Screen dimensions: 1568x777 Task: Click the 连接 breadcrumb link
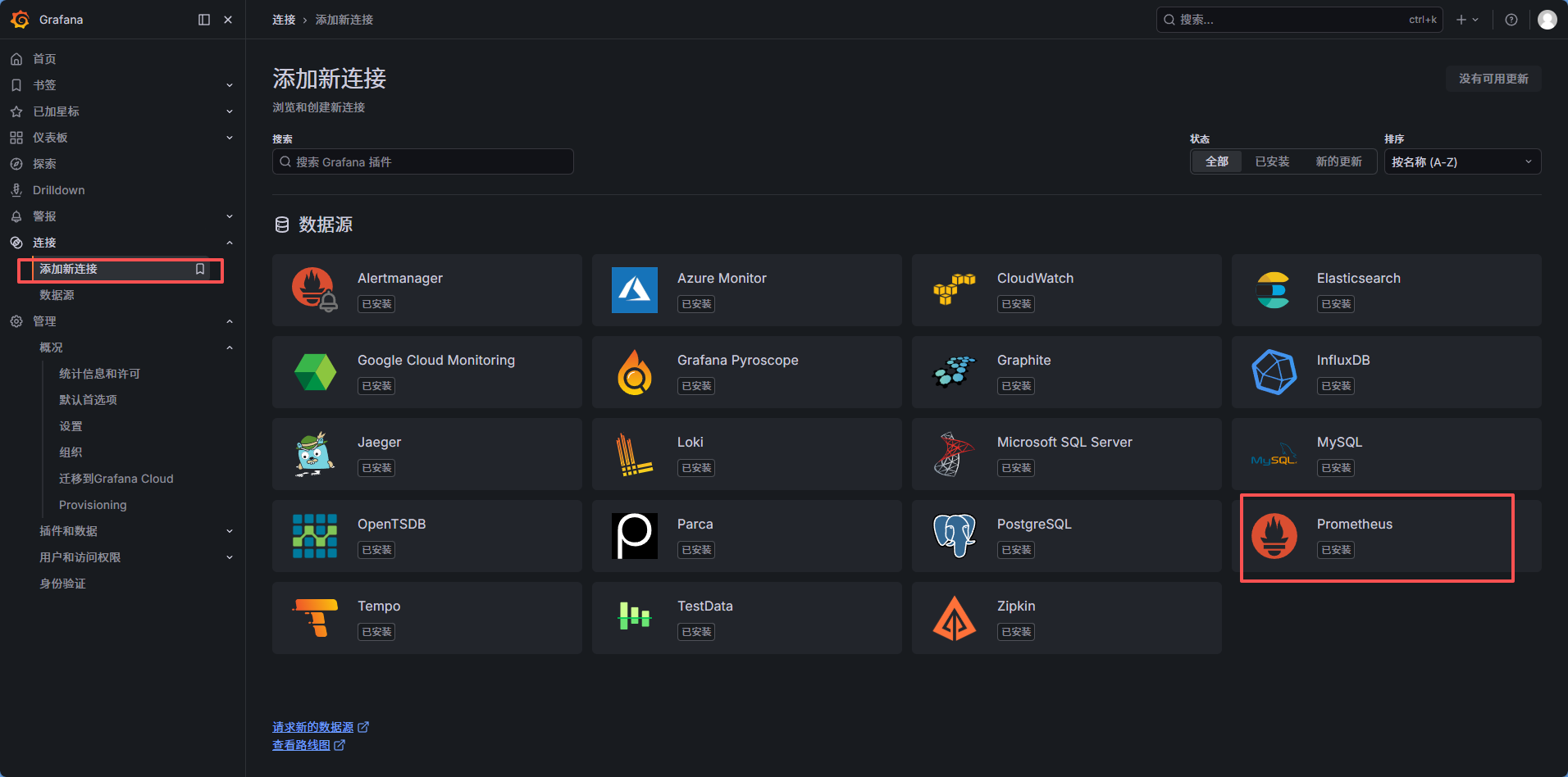pyautogui.click(x=284, y=20)
